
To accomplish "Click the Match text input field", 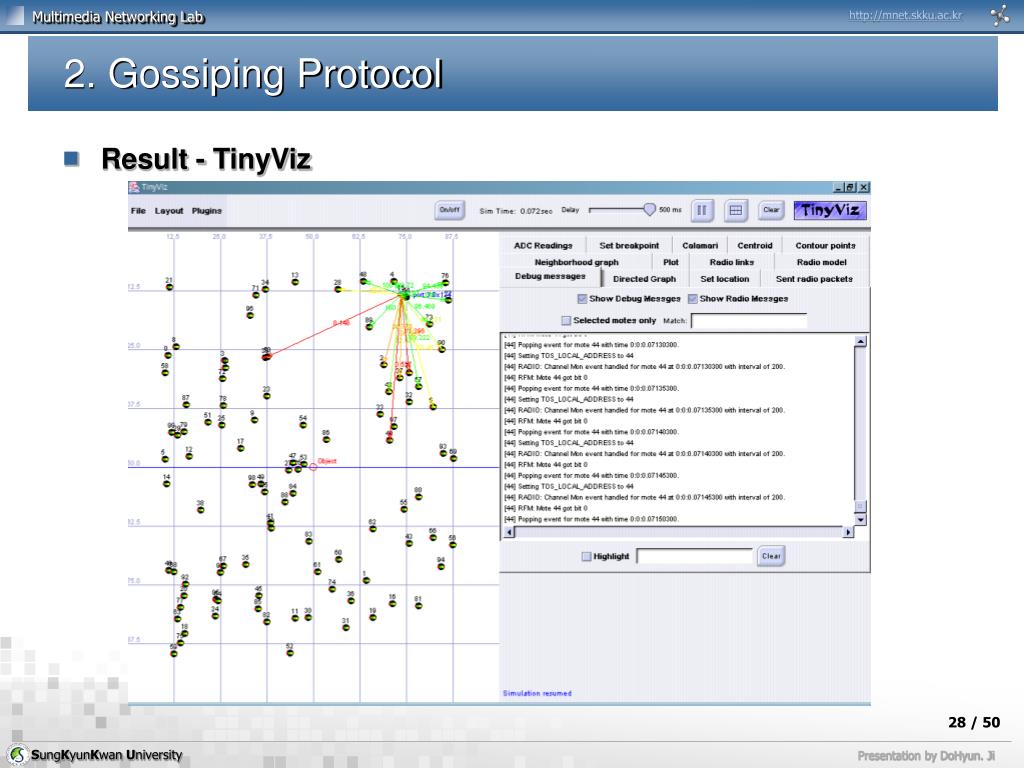I will click(749, 321).
